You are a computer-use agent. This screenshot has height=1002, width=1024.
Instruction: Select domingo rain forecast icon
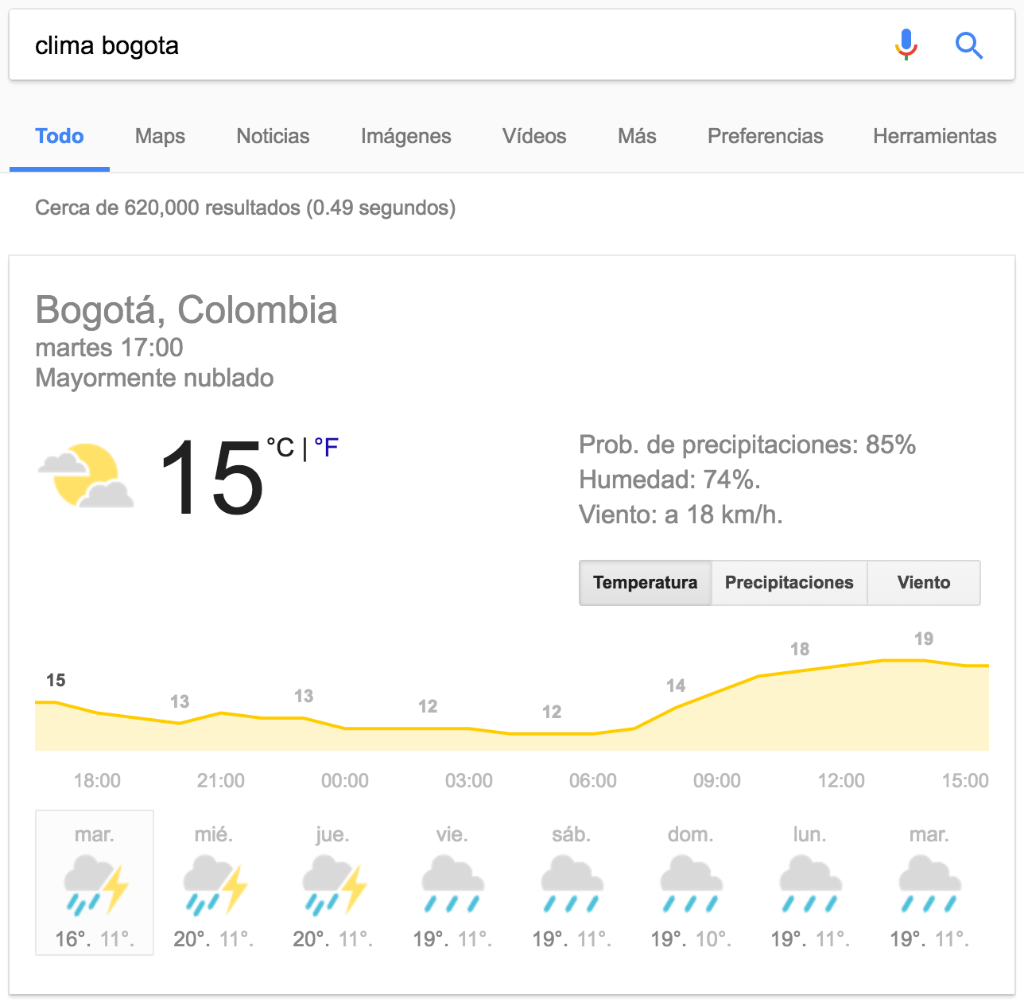(x=691, y=884)
